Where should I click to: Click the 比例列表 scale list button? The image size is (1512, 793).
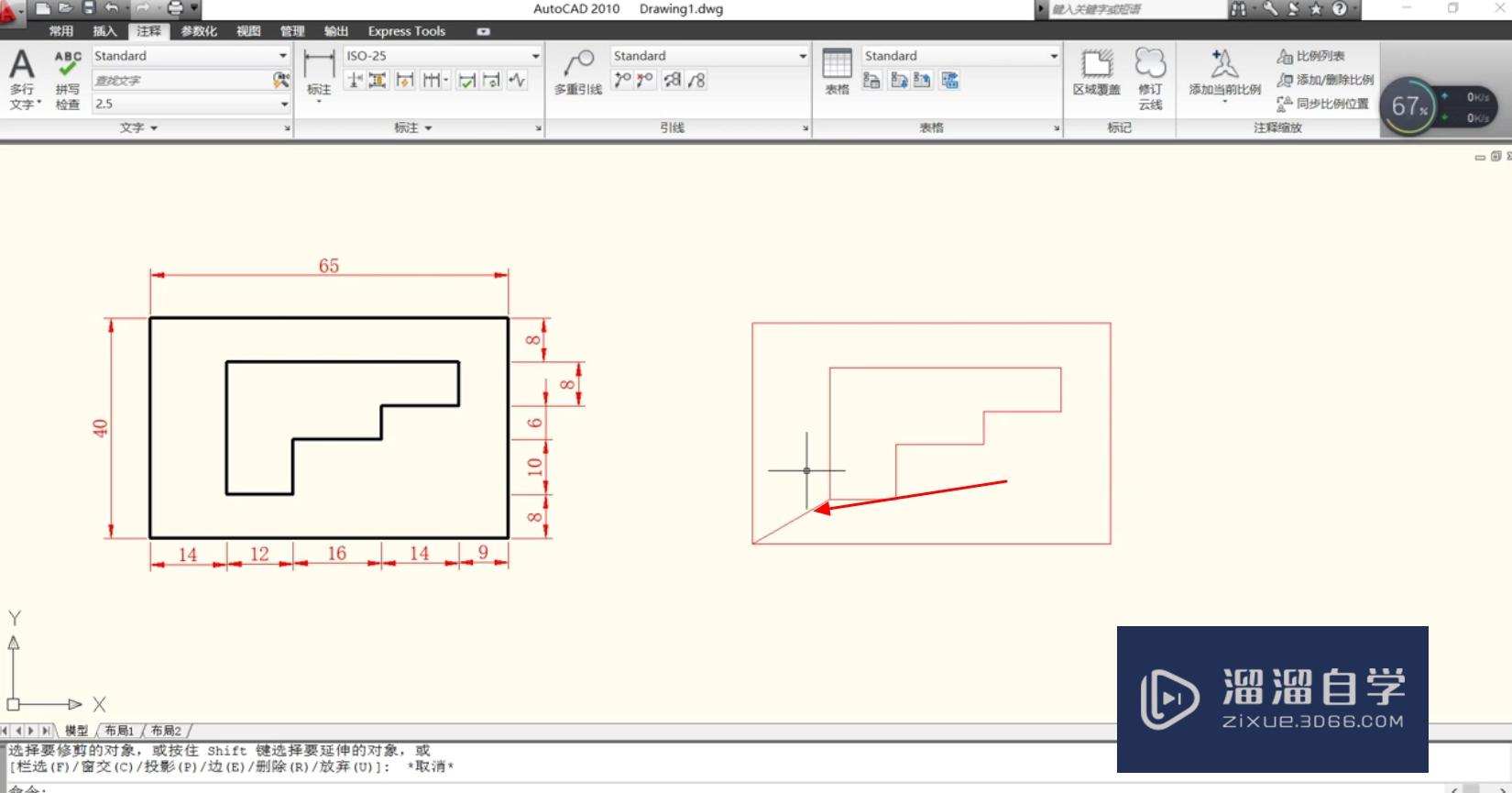click(1311, 56)
